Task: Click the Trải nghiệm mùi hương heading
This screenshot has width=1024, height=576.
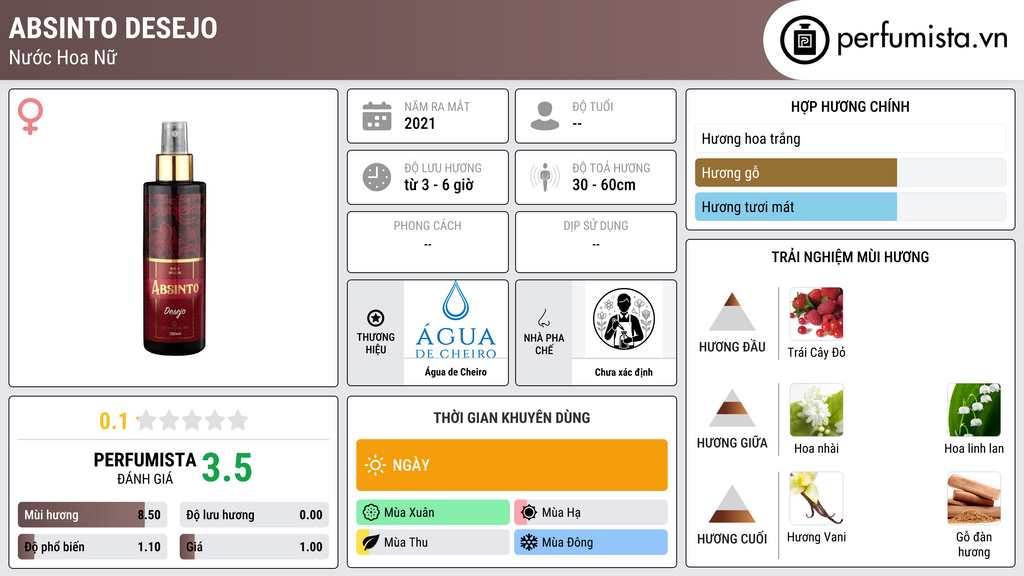Action: coord(850,257)
